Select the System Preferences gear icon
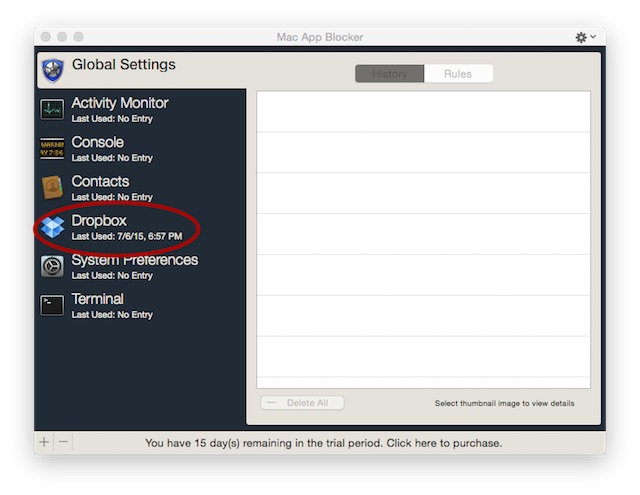Screen dimensions: 640x495 tap(52, 266)
